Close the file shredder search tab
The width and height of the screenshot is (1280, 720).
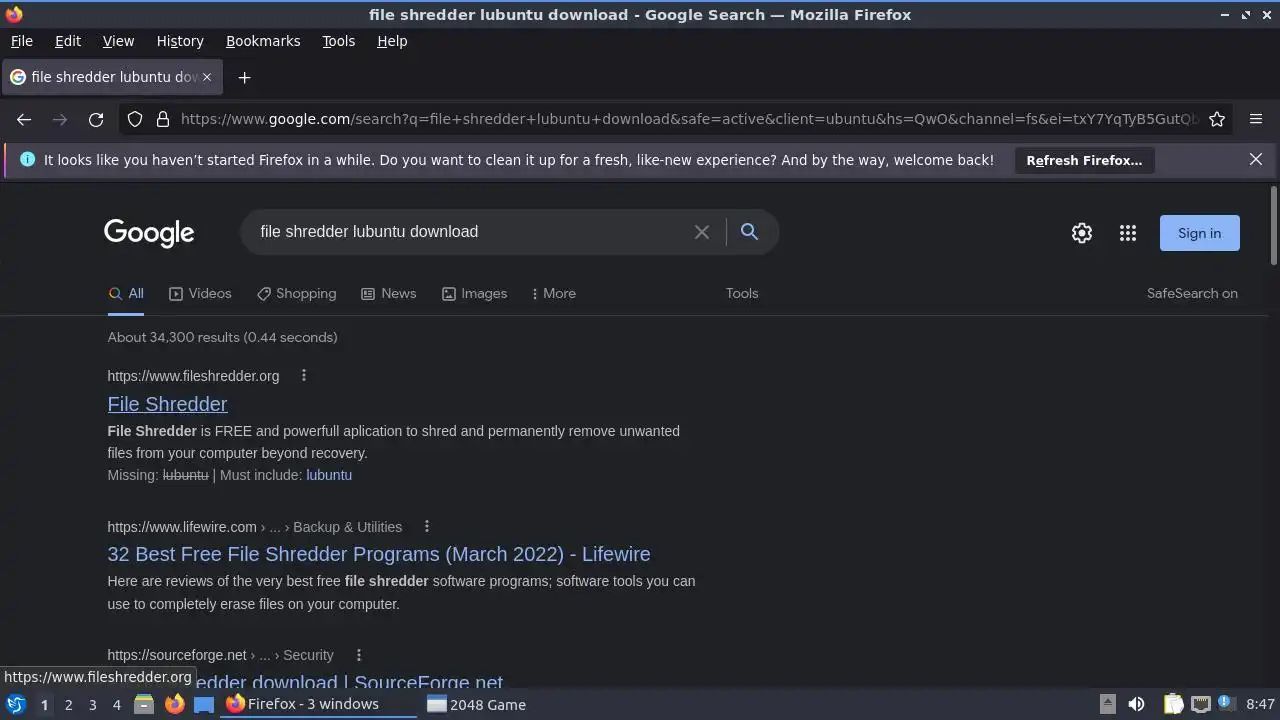pyautogui.click(x=207, y=77)
